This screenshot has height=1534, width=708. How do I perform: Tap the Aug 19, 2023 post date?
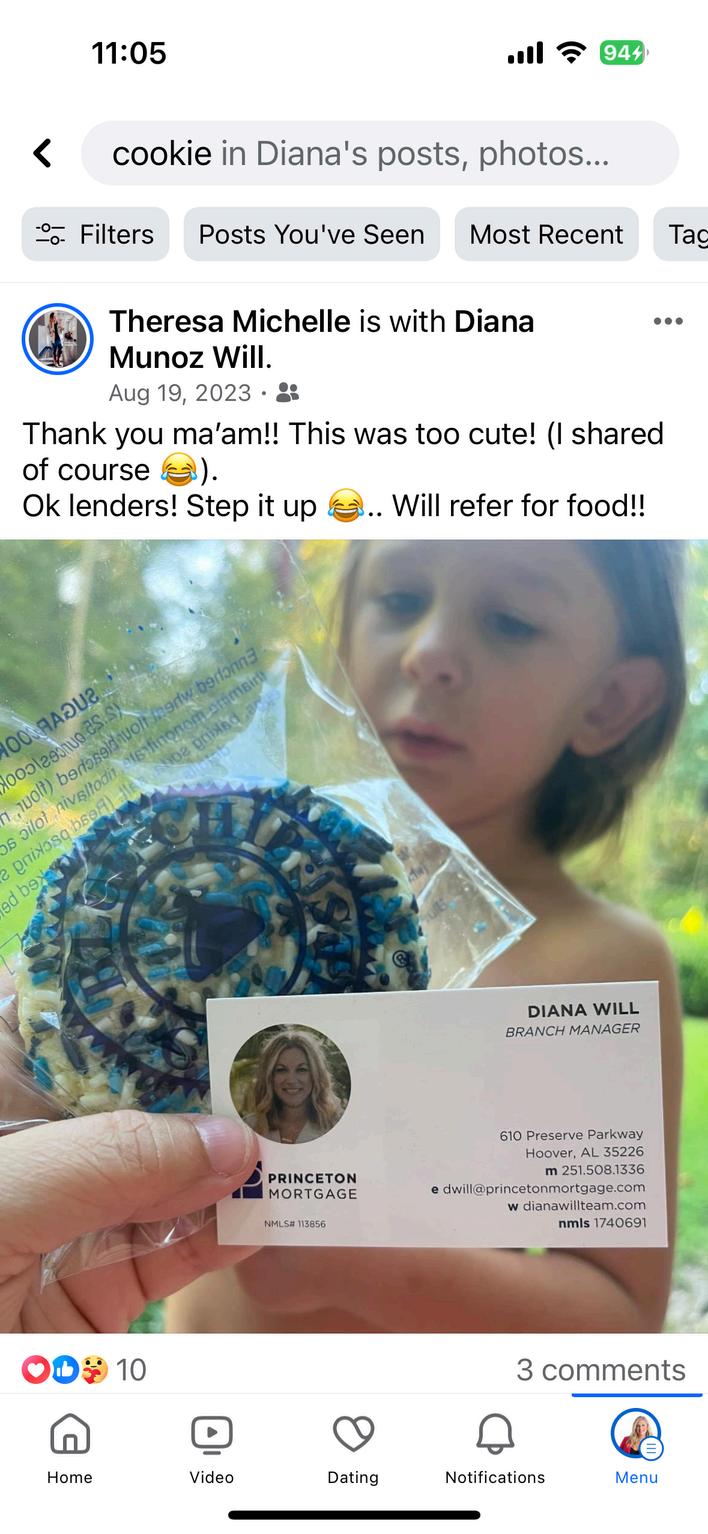pyautogui.click(x=180, y=393)
